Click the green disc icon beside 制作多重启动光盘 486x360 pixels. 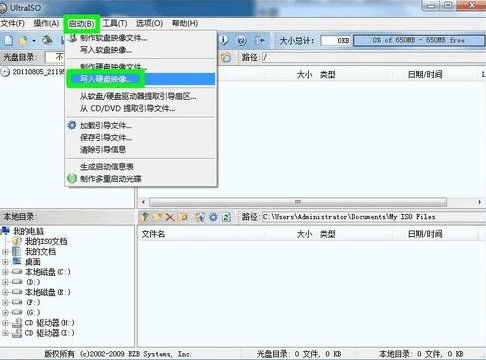pyautogui.click(x=72, y=178)
